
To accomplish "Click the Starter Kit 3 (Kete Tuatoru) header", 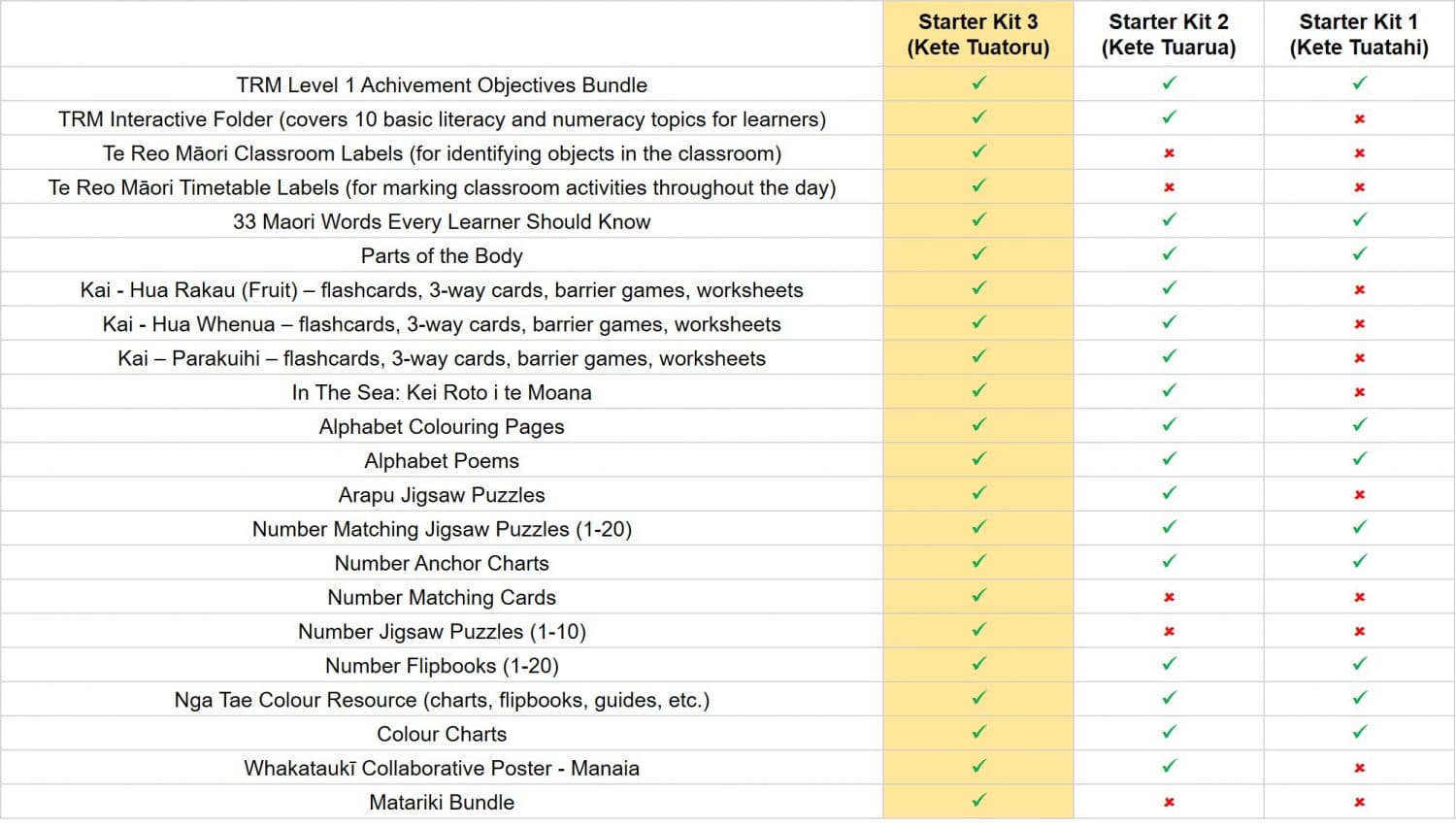I will (x=977, y=35).
